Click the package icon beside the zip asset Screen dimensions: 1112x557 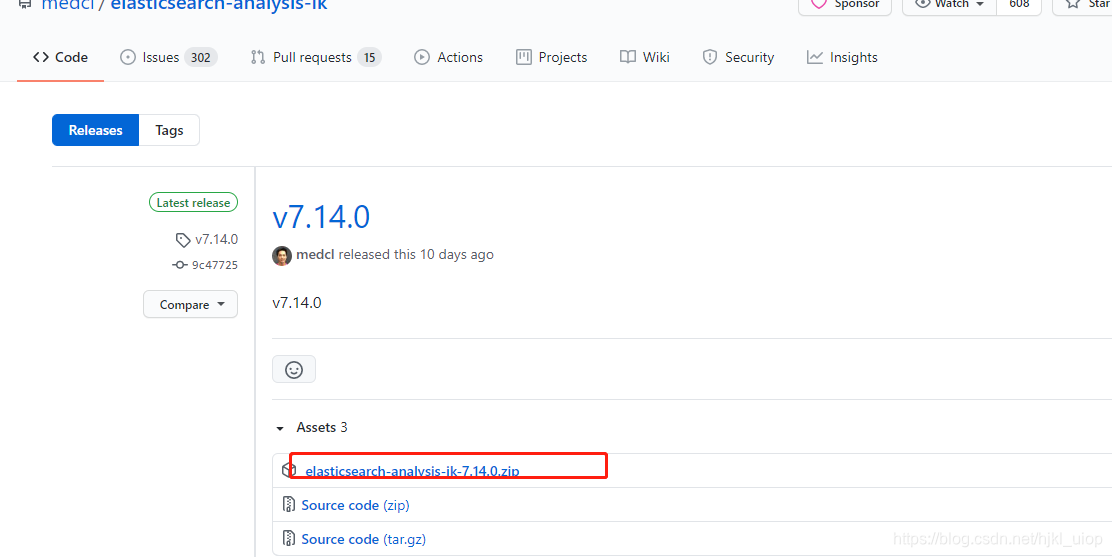click(289, 470)
